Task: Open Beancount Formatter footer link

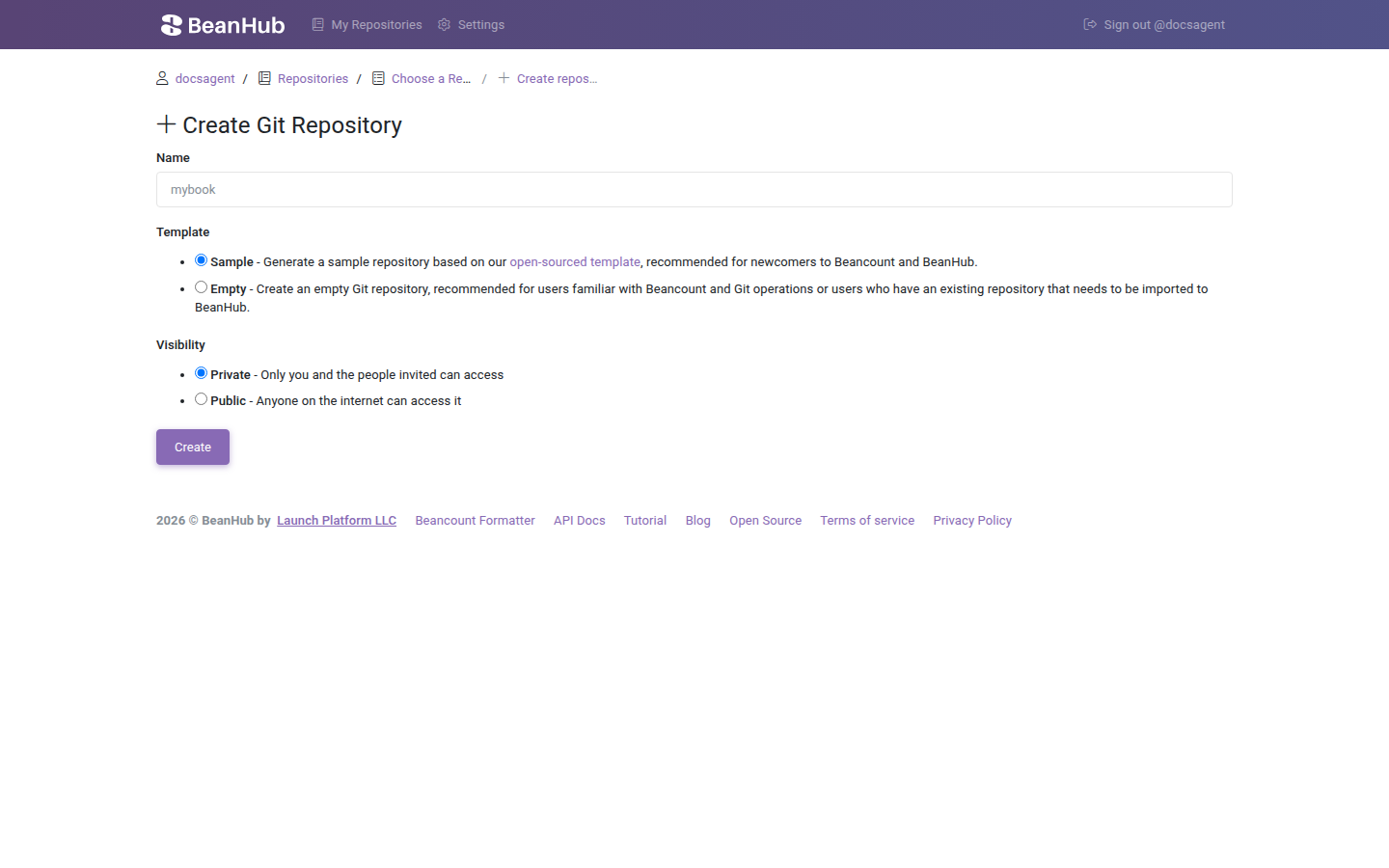Action: coord(475,521)
